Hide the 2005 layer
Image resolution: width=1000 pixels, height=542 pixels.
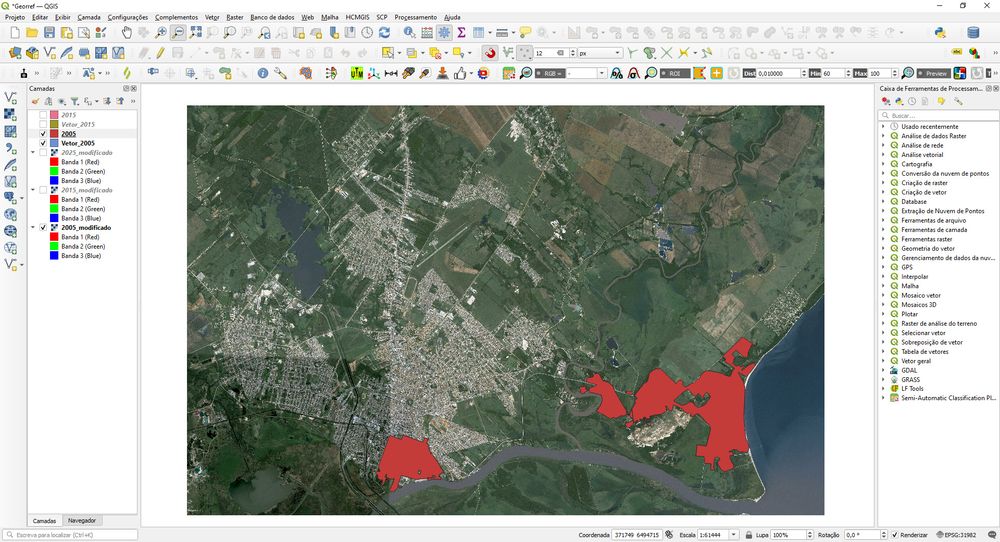(43, 134)
